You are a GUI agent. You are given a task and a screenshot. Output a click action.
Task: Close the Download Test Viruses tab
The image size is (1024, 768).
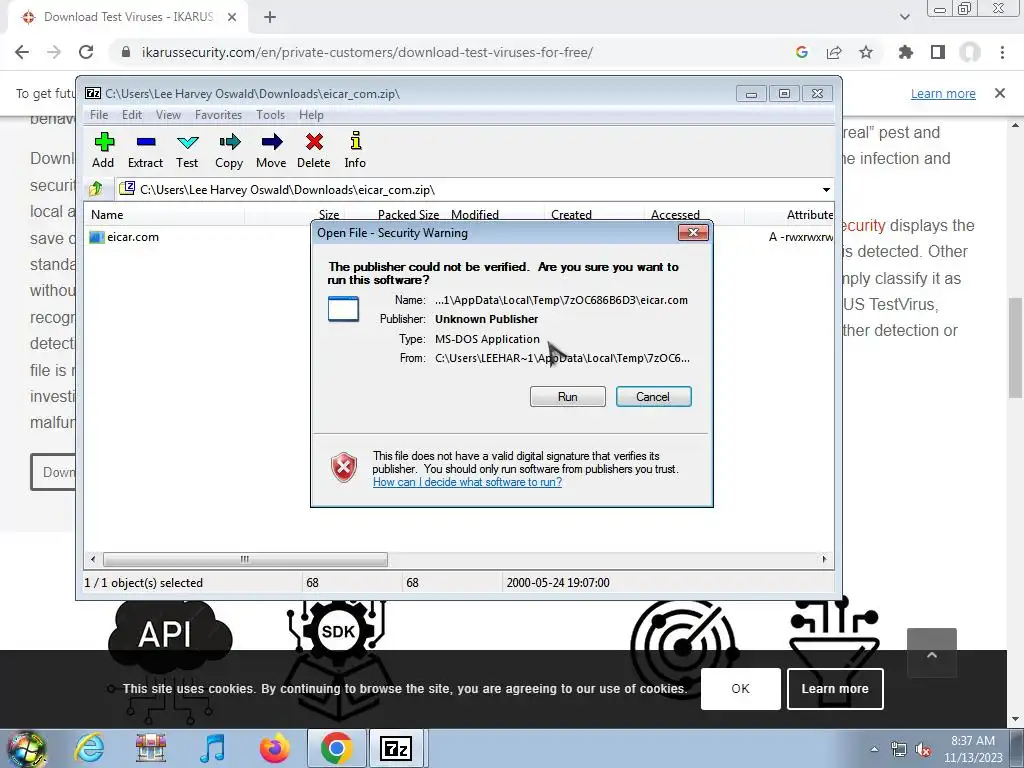tap(232, 18)
